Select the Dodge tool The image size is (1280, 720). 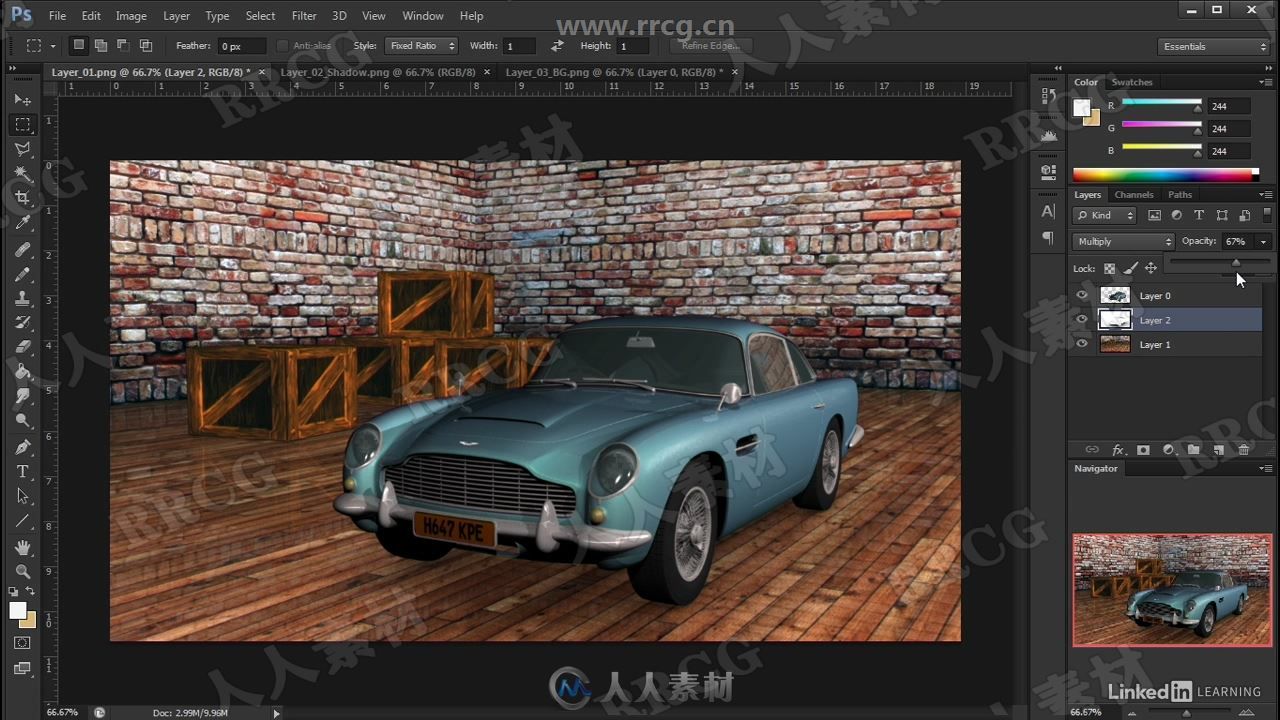pos(22,421)
